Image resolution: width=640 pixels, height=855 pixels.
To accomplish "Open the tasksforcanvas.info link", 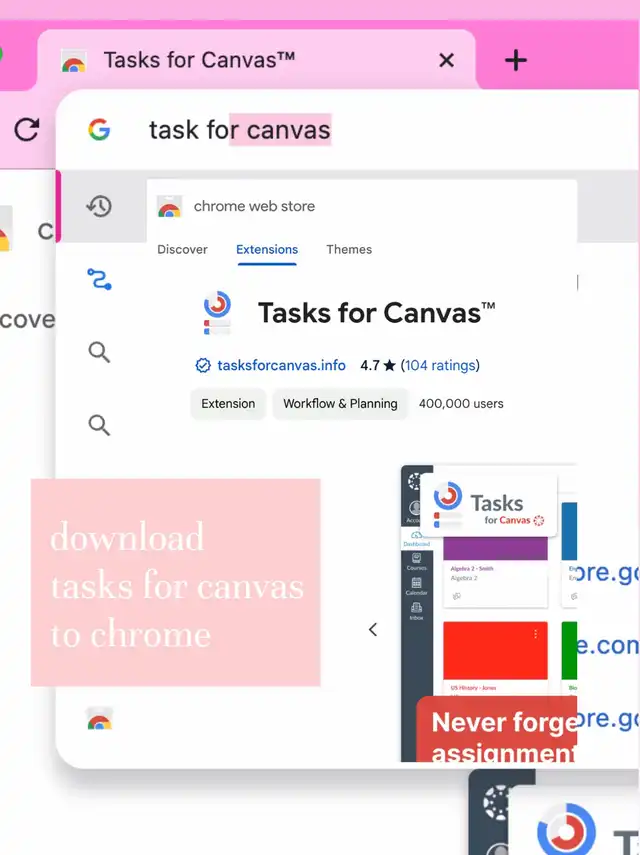I will (x=281, y=365).
